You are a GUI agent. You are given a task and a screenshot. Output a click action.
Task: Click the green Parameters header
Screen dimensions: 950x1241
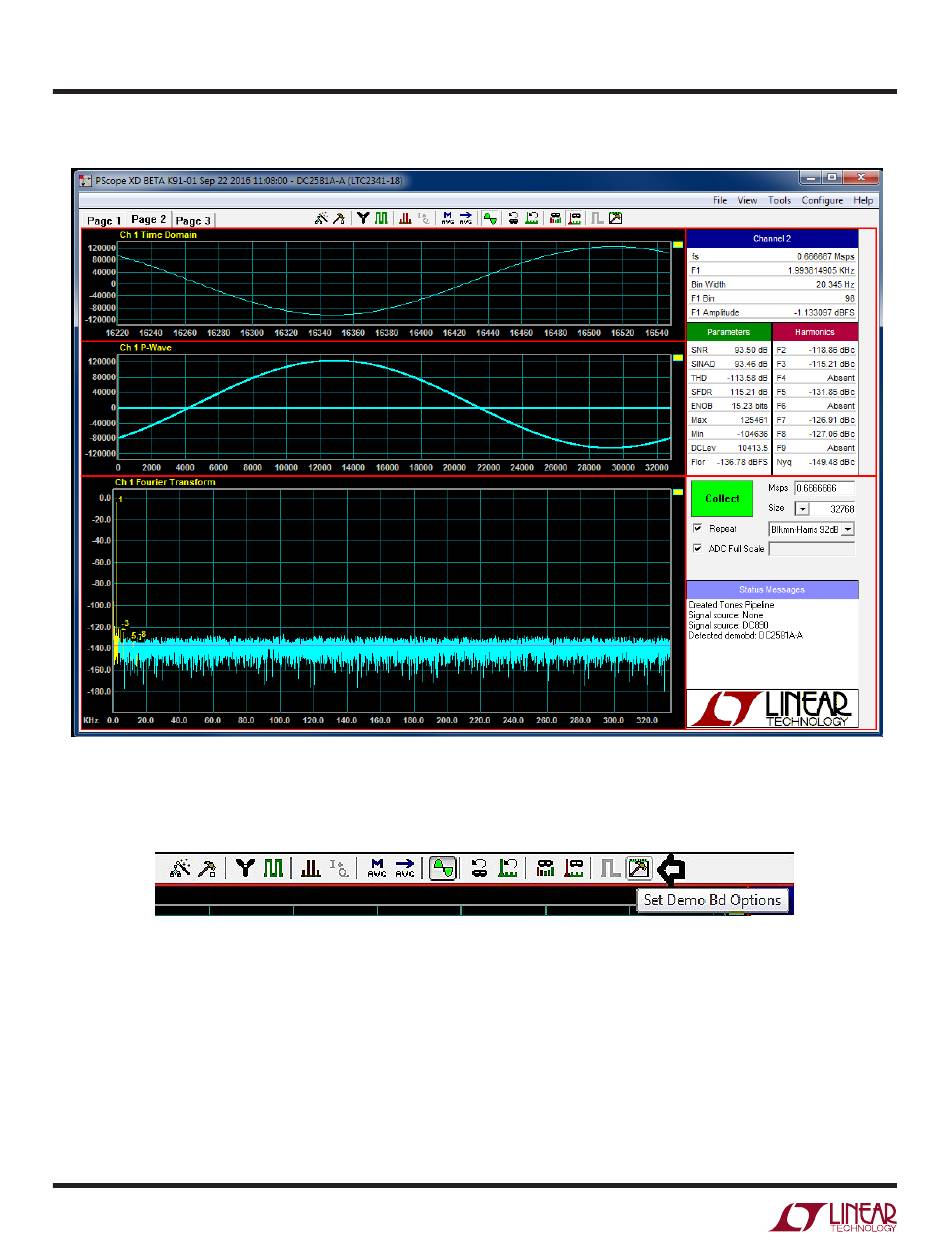click(729, 331)
